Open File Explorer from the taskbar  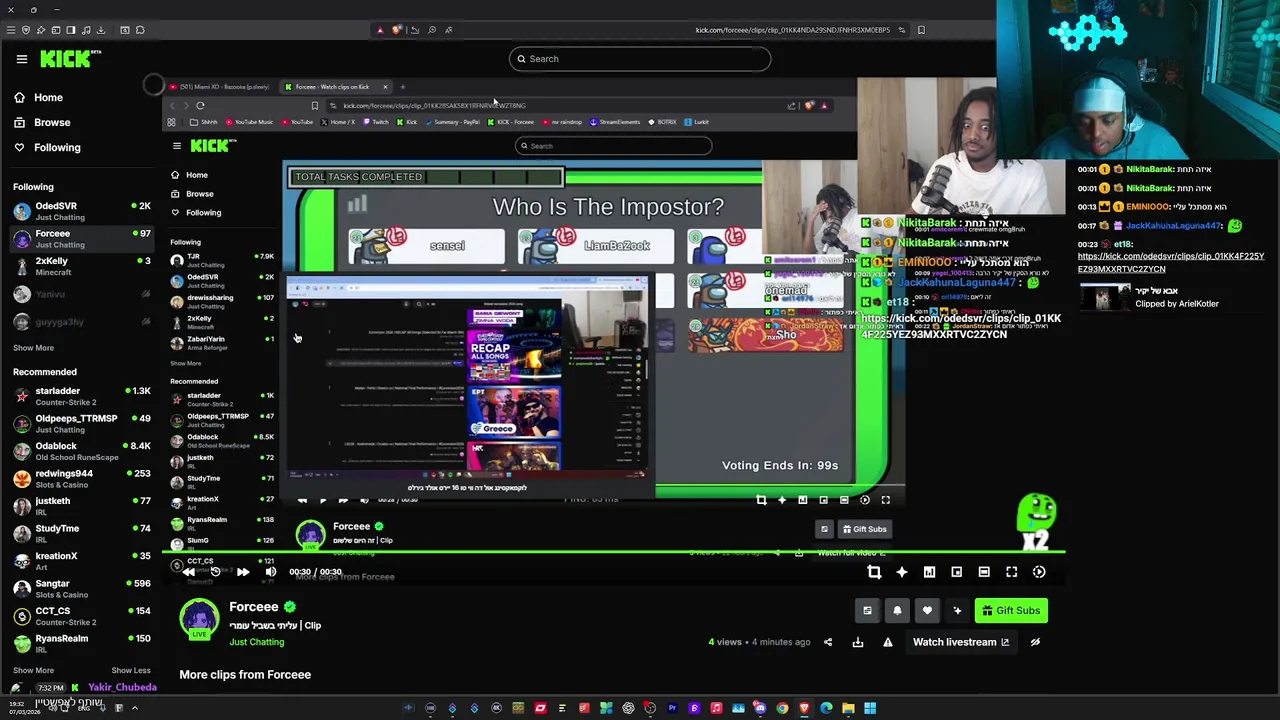click(x=848, y=708)
